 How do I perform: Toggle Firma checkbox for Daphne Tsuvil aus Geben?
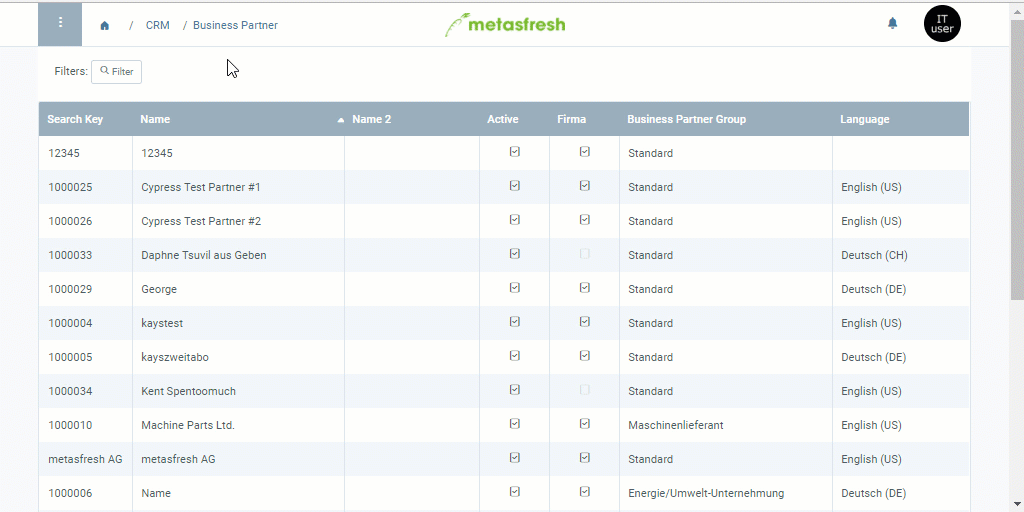click(584, 253)
